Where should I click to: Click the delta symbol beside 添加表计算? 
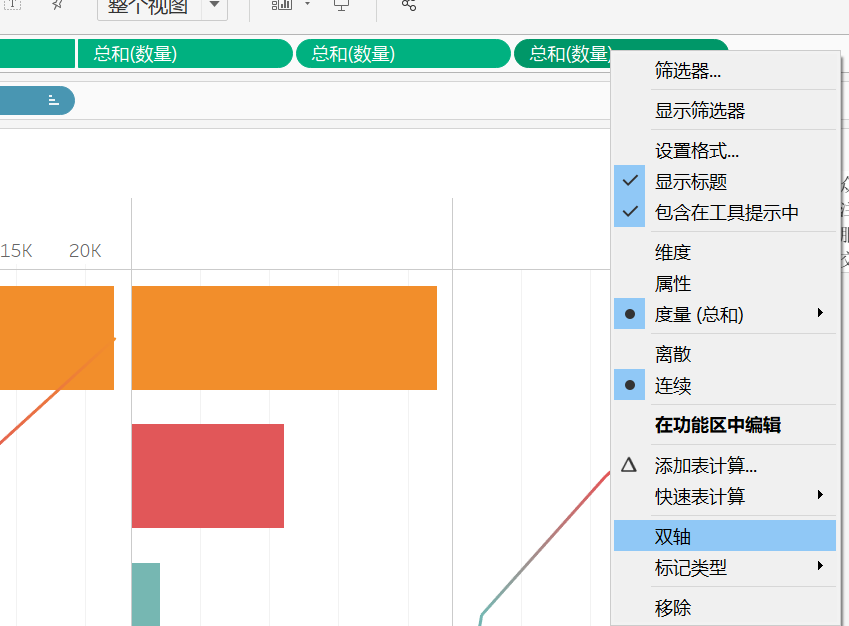(x=630, y=466)
